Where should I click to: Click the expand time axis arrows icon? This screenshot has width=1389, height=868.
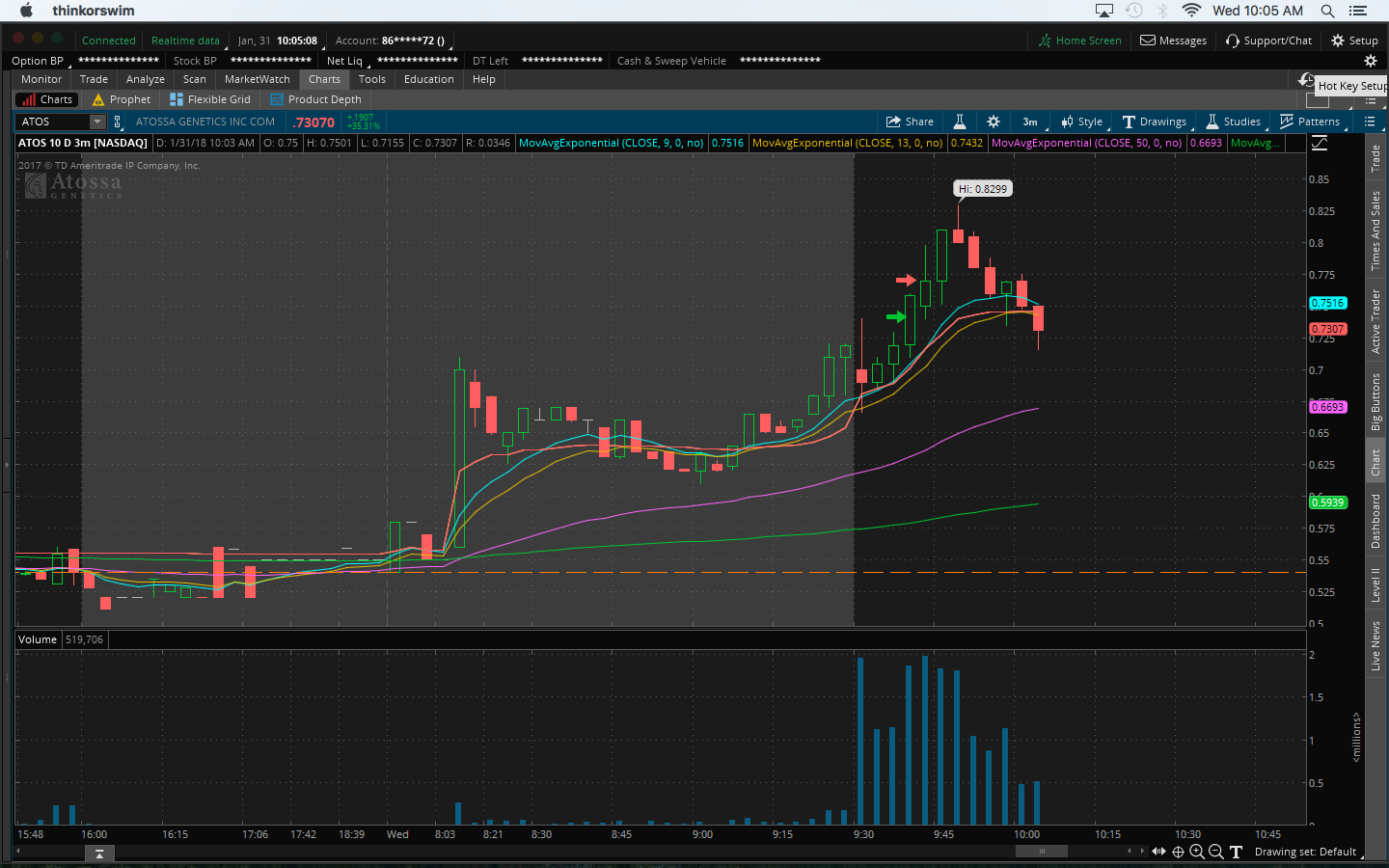point(1158,852)
